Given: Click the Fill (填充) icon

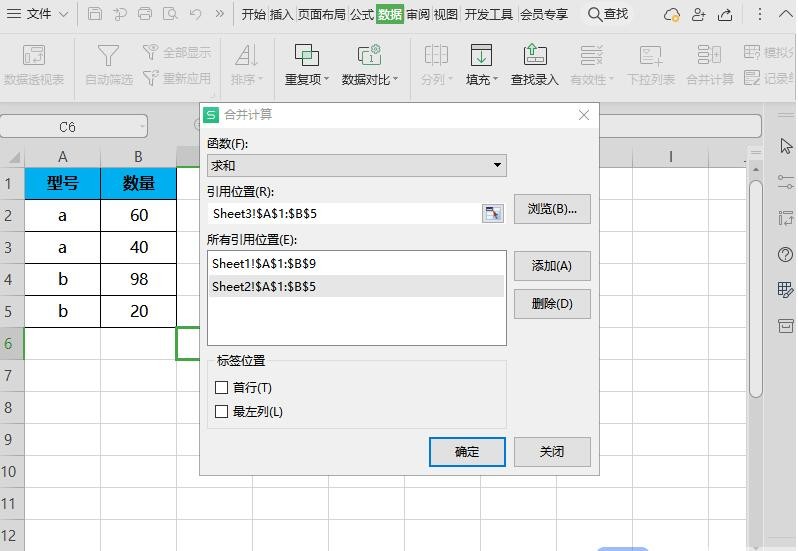Looking at the screenshot, I should click(x=481, y=56).
